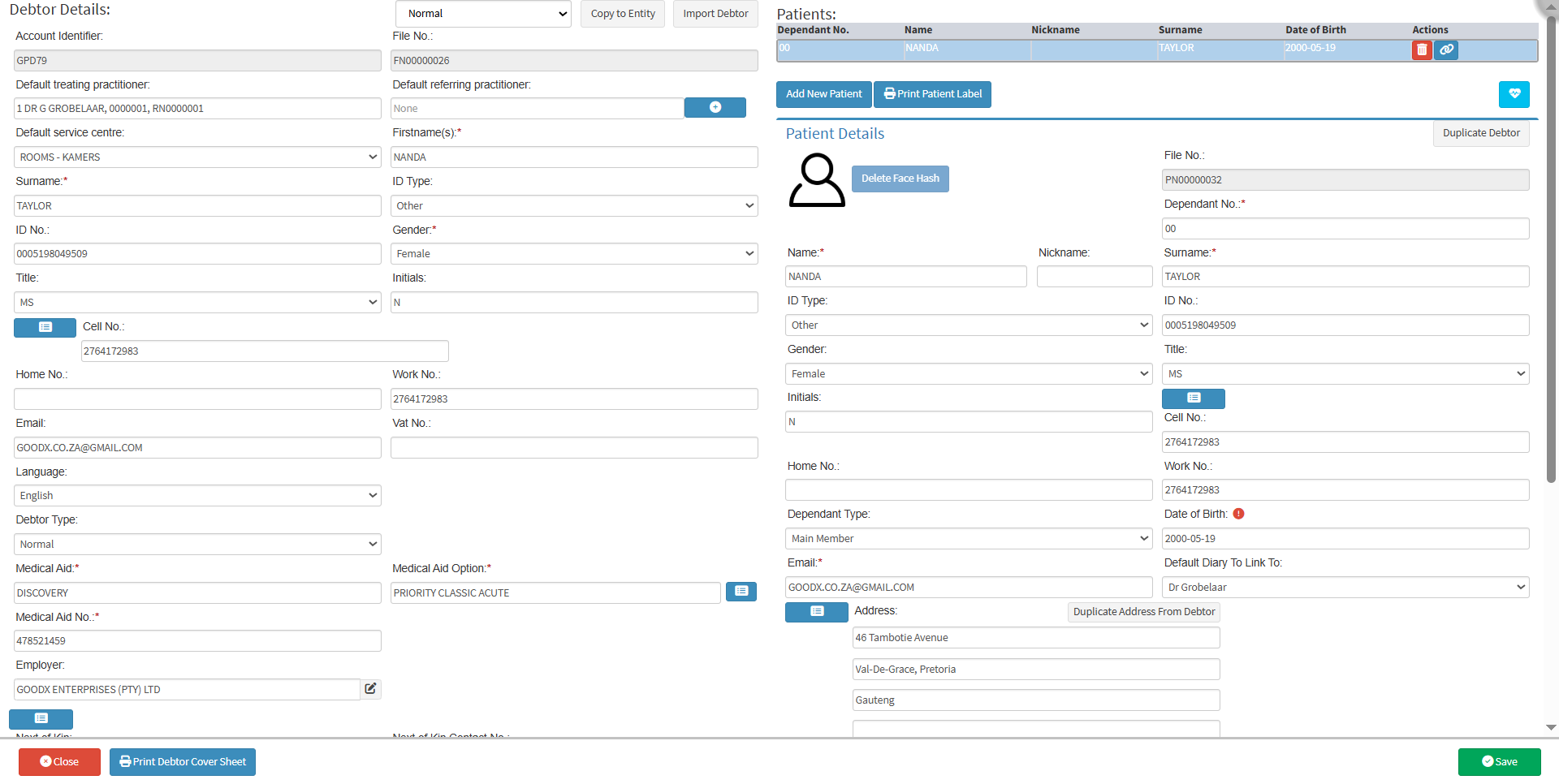Expand the Language dropdown
Viewport: 1559px width, 784px height.
197,496
